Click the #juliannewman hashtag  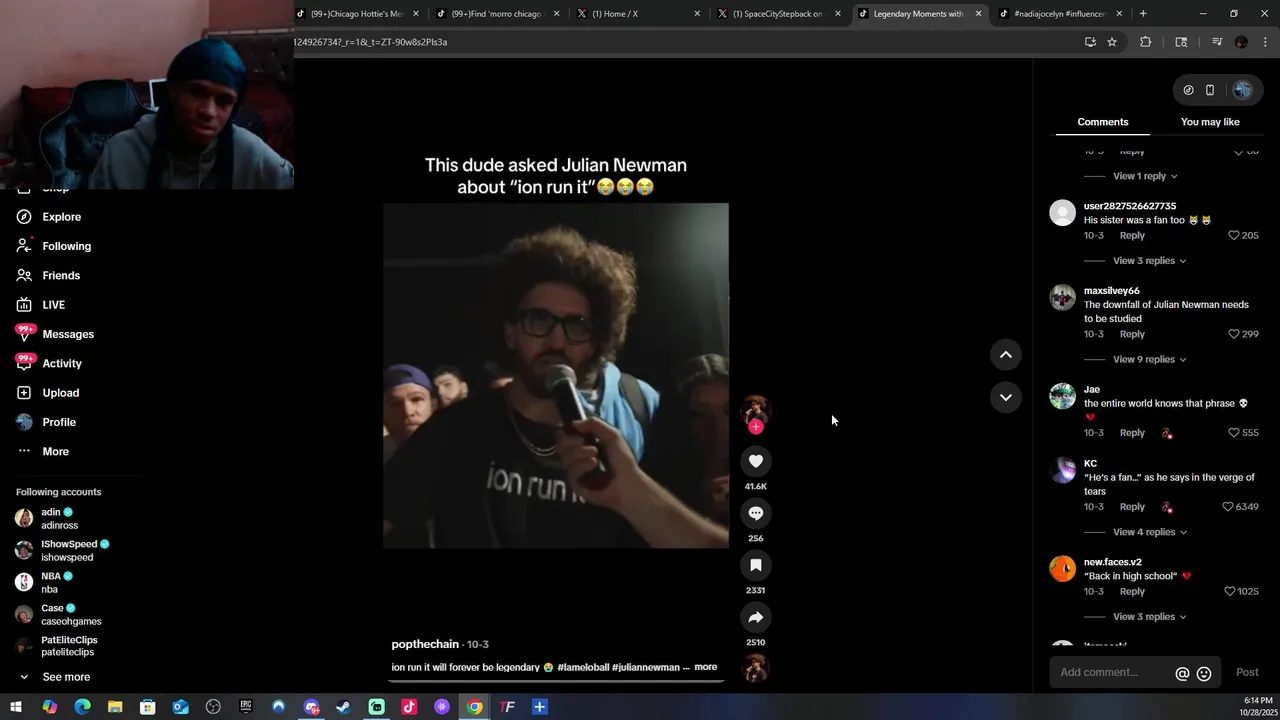coord(645,667)
